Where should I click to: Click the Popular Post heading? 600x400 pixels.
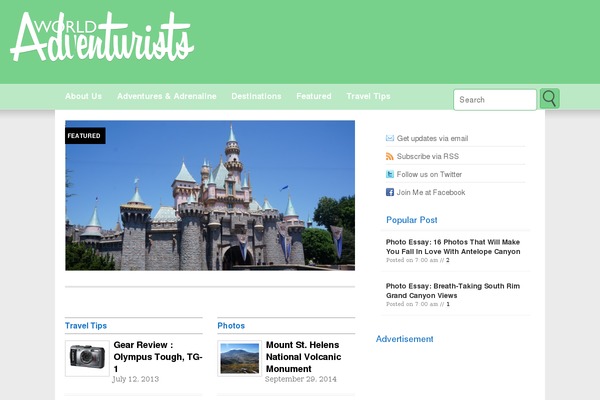(412, 220)
